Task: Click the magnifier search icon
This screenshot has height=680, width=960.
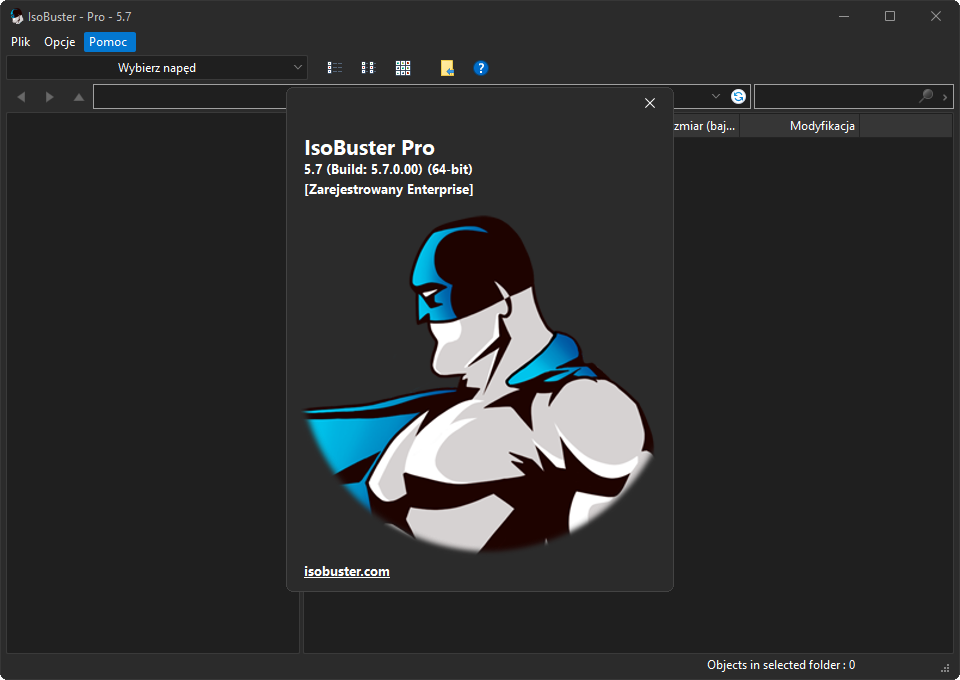Action: point(926,96)
